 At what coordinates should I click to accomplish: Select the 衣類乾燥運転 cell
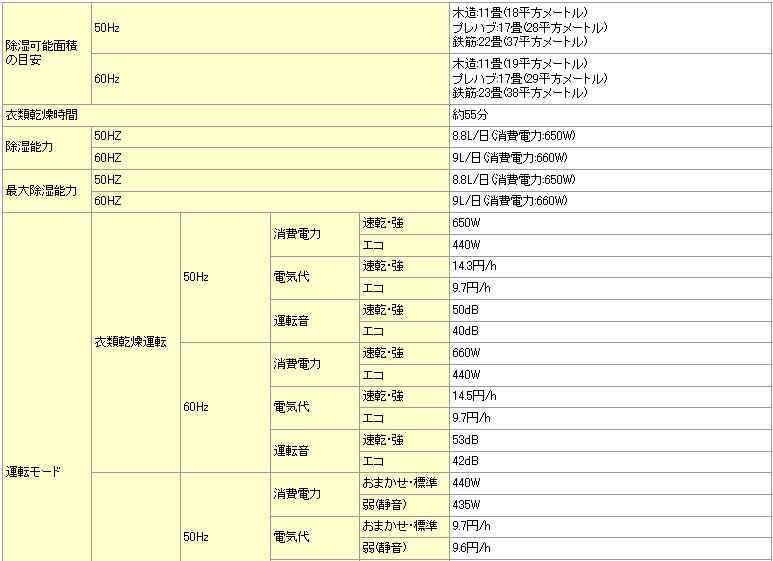click(x=136, y=342)
